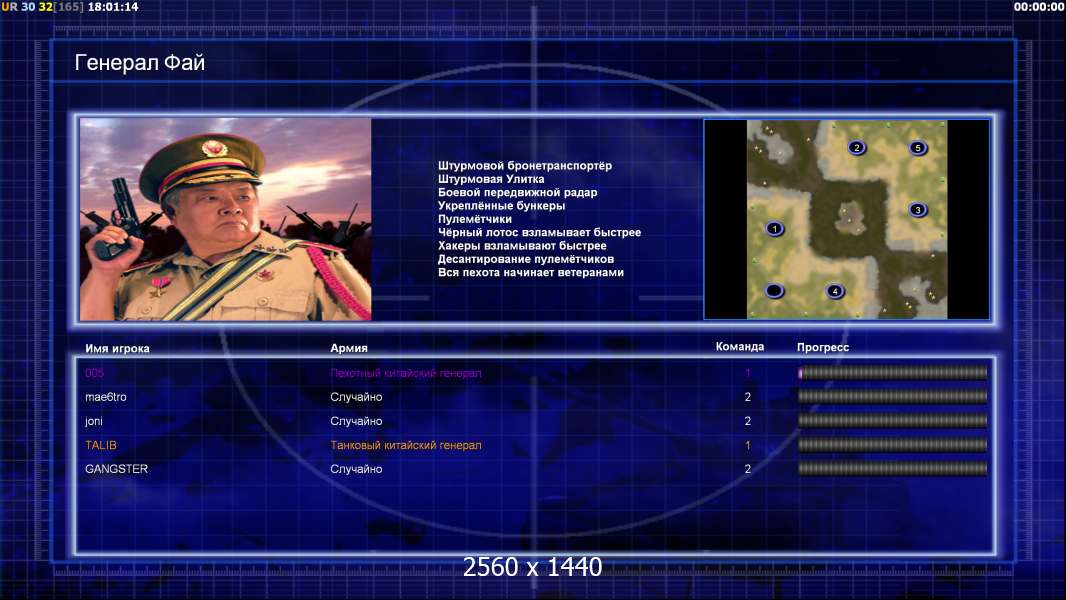Screen dimensions: 1066x600
Task: Click the Команда column header
Action: 740,347
